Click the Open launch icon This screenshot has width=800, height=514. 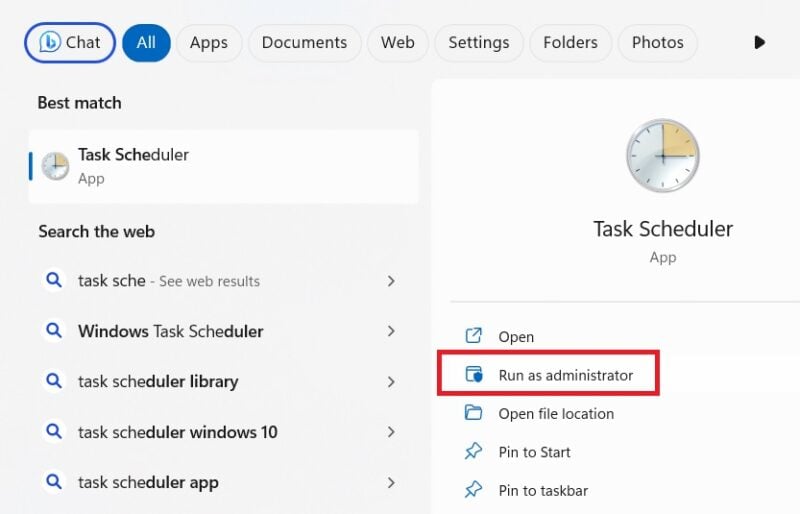coord(473,335)
